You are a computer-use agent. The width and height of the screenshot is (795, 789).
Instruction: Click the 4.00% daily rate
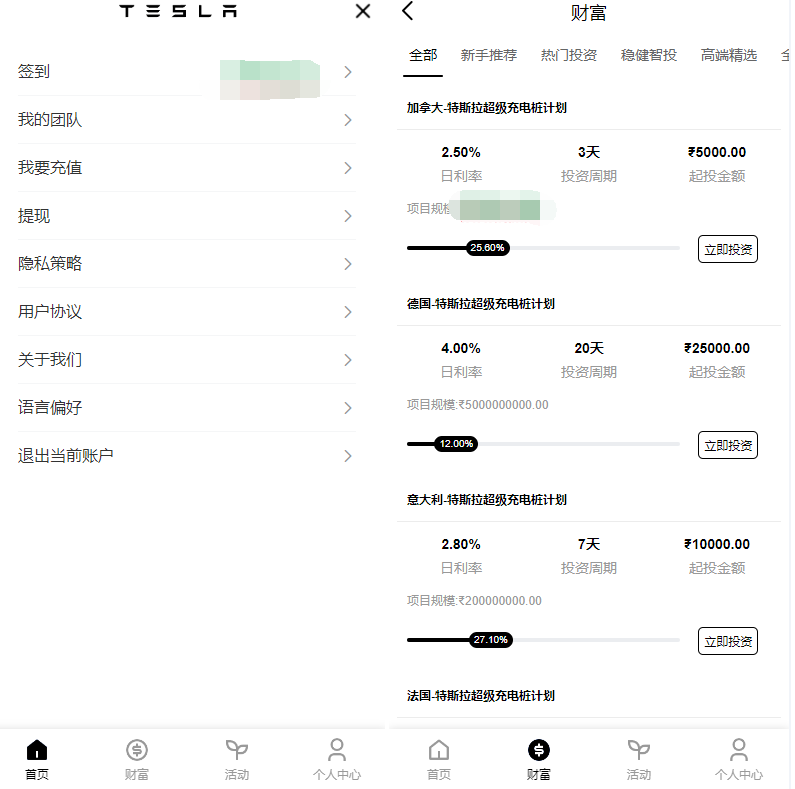(460, 348)
